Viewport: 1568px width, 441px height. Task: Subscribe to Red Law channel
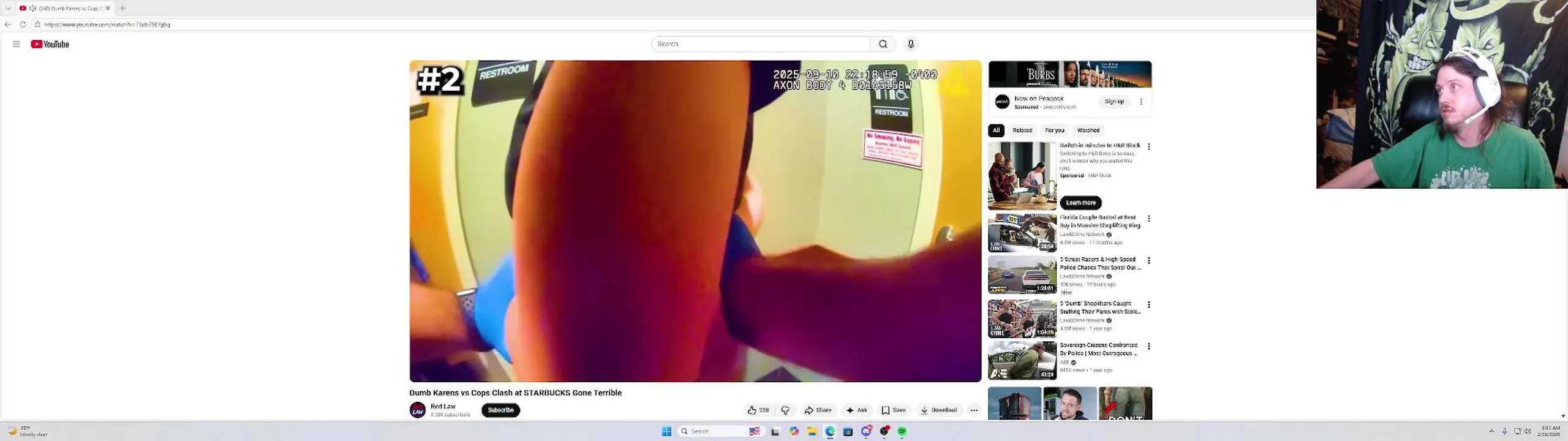[500, 410]
